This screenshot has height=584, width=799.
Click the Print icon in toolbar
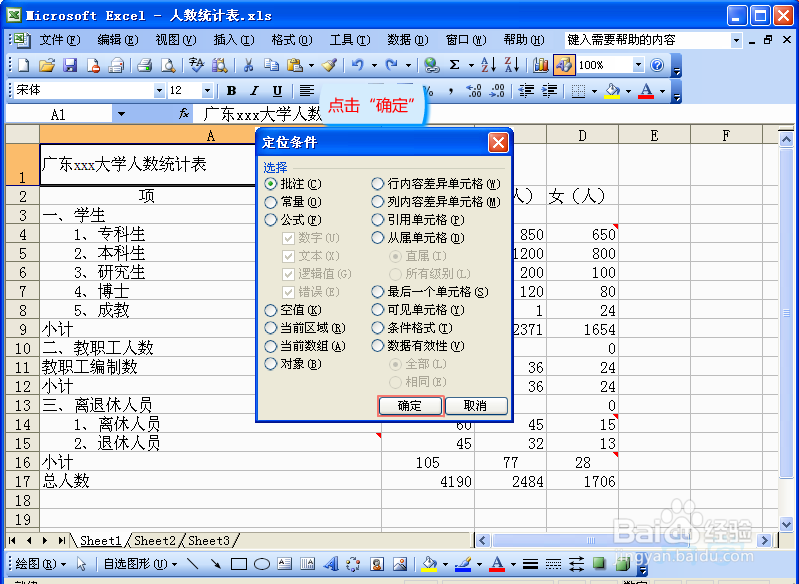pyautogui.click(x=145, y=65)
